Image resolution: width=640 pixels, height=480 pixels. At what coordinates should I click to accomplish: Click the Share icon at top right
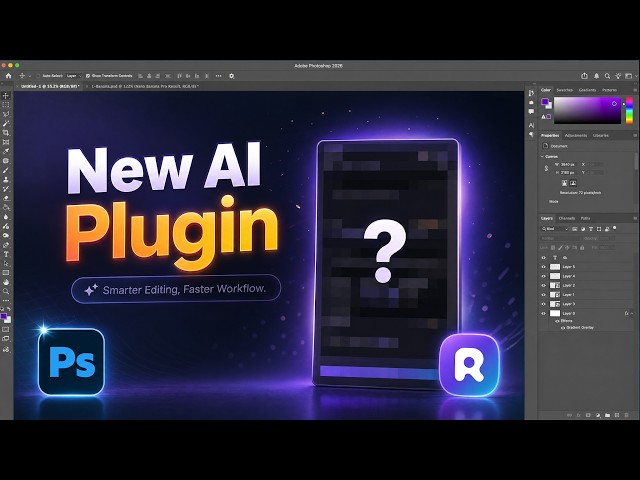coord(584,76)
